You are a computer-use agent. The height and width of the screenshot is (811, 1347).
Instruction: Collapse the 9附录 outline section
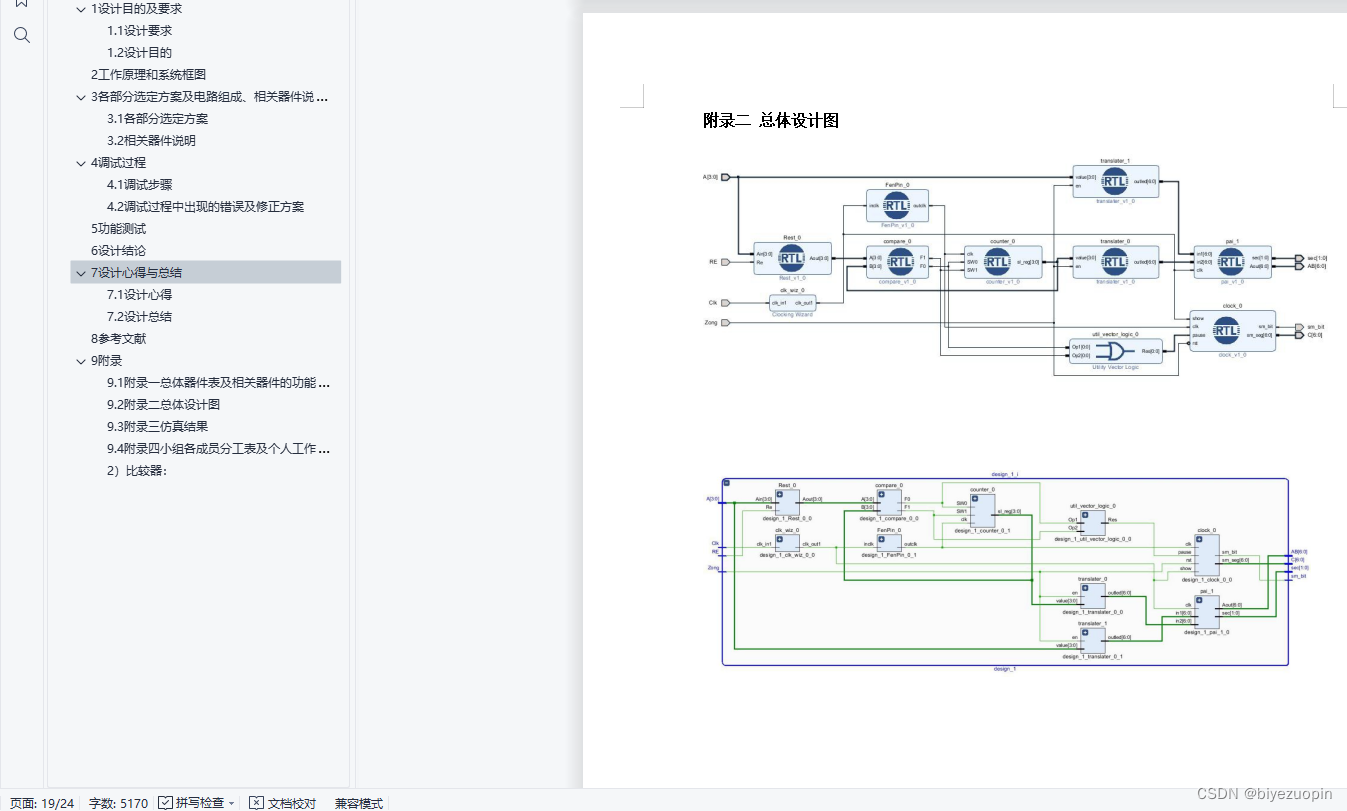click(x=80, y=361)
